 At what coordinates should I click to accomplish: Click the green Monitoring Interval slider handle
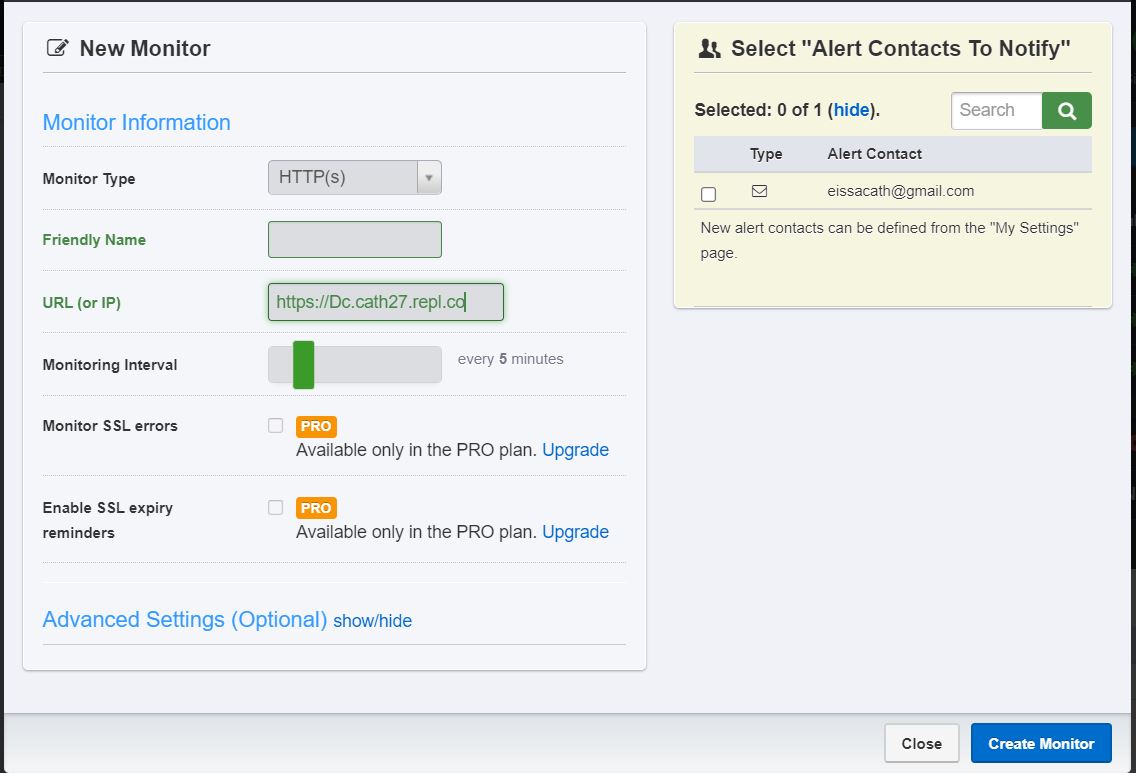click(x=303, y=364)
